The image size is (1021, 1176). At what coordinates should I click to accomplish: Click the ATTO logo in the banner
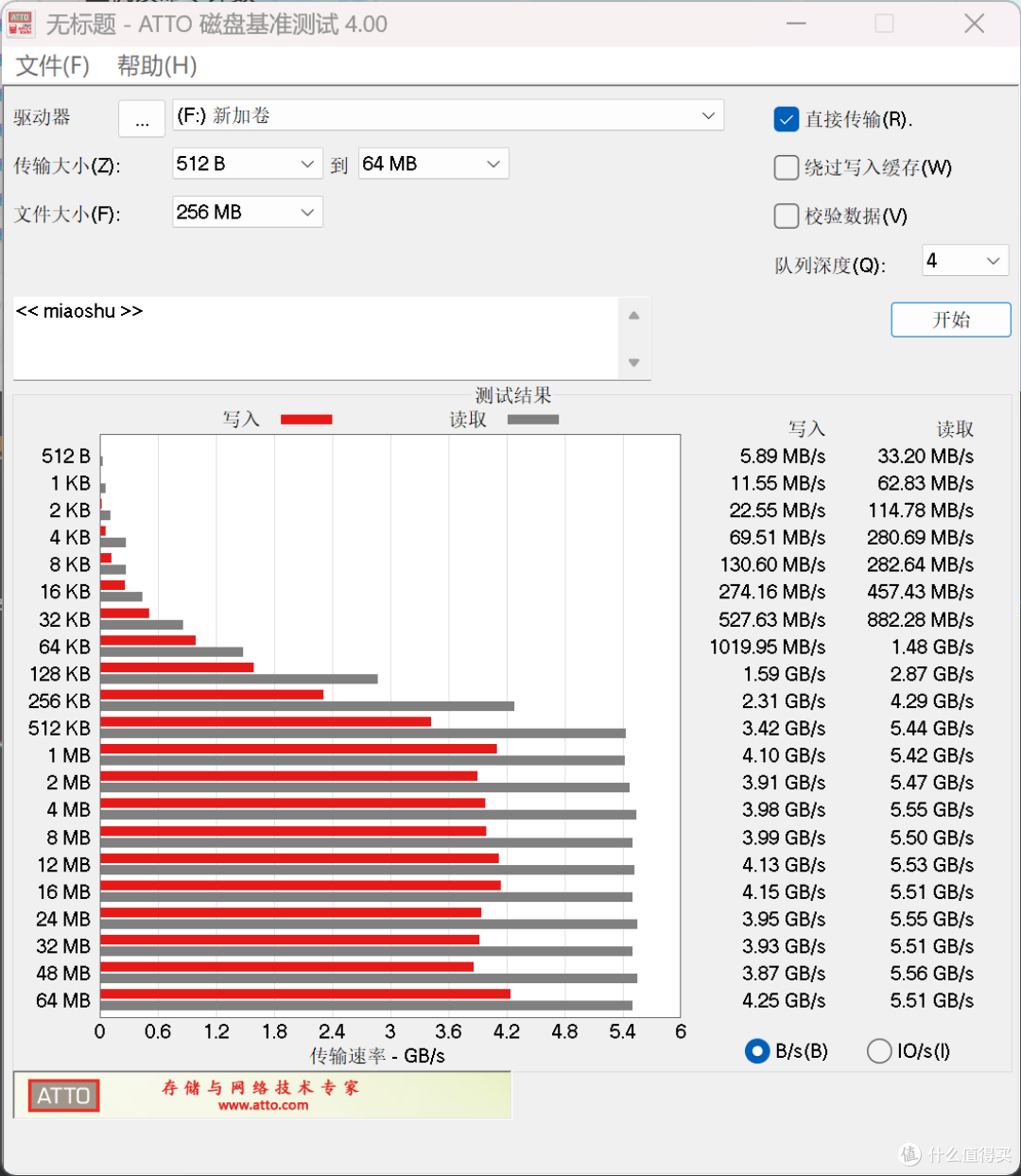63,1096
